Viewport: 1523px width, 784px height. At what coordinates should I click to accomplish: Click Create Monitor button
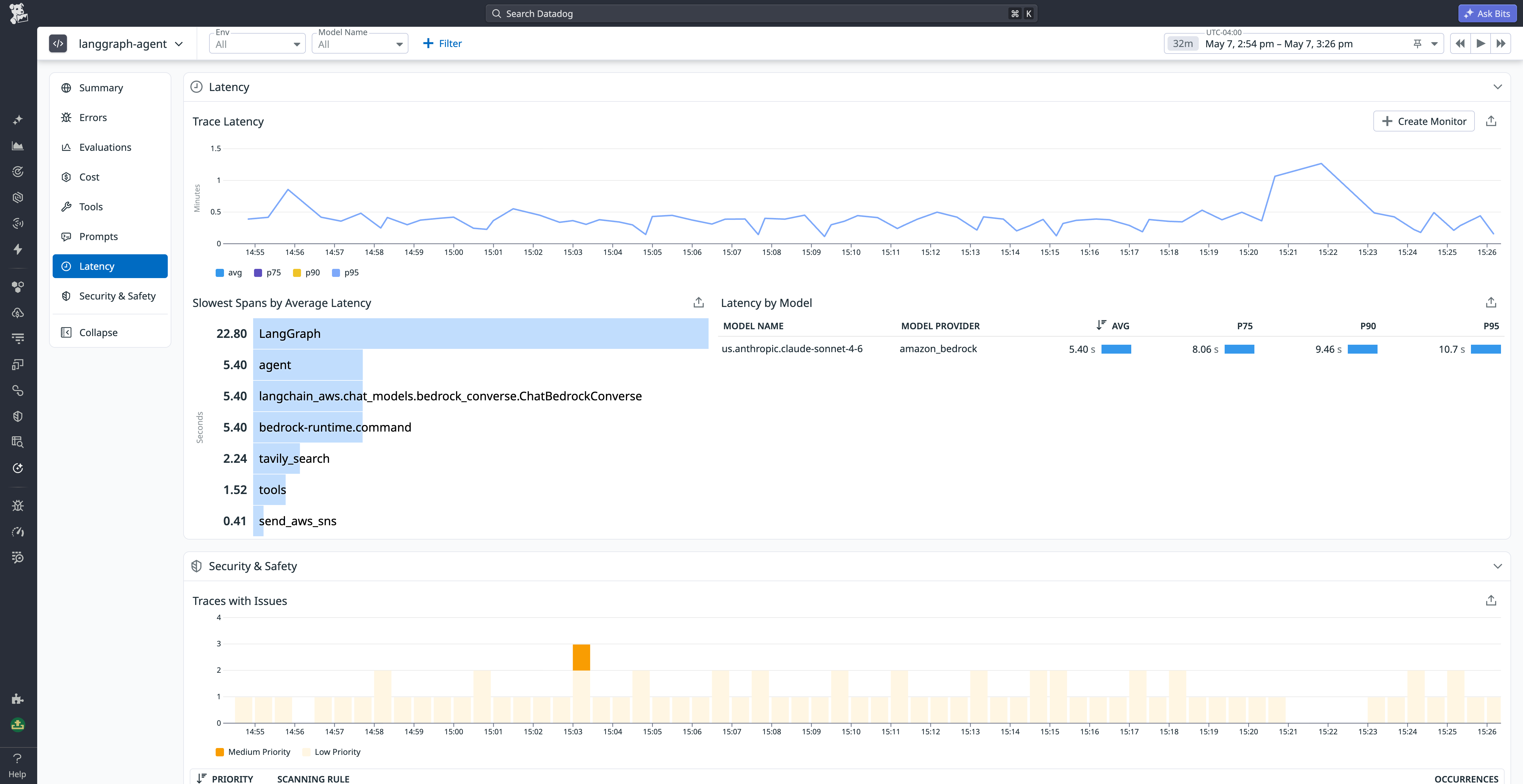1424,121
